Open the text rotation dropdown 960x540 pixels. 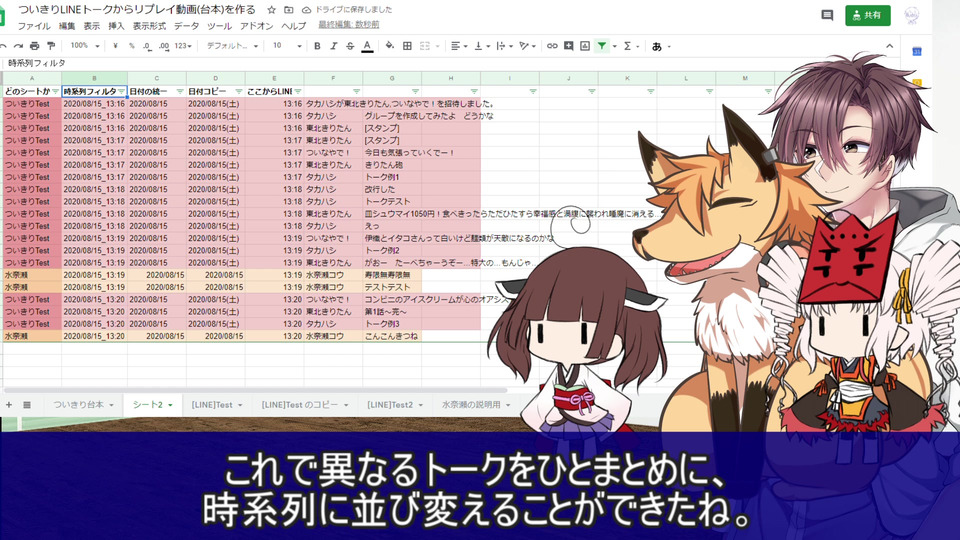pos(527,46)
